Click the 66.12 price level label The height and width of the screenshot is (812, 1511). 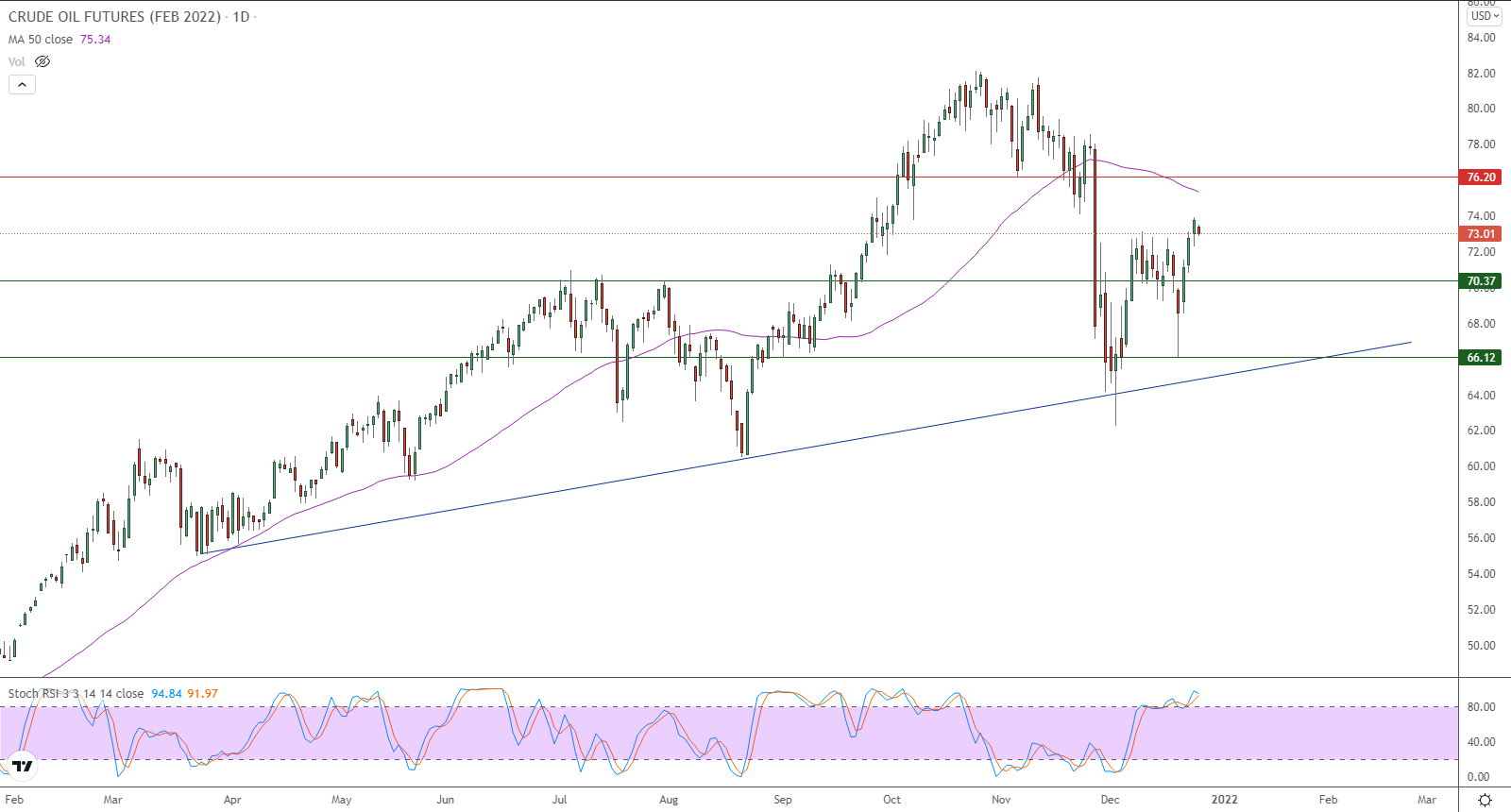(x=1481, y=358)
